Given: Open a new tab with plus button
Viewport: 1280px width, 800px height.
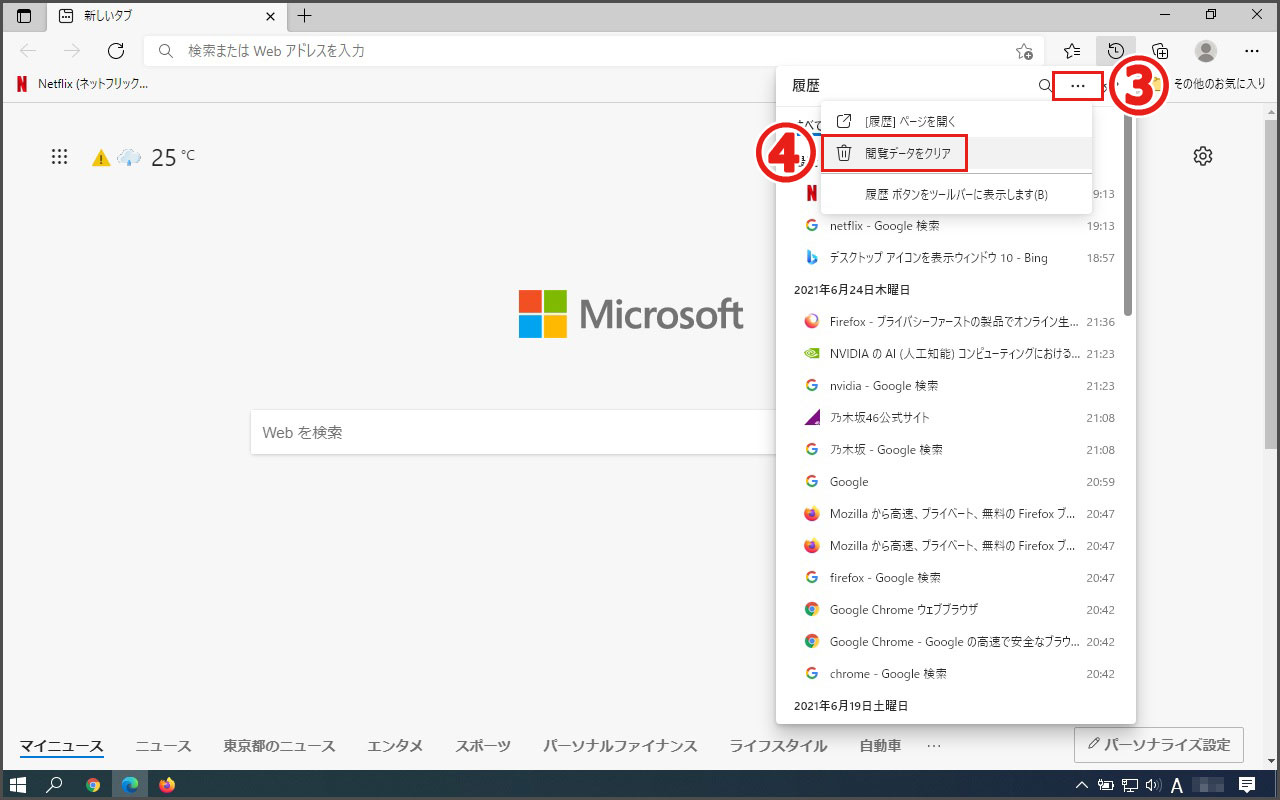Looking at the screenshot, I should 305,16.
